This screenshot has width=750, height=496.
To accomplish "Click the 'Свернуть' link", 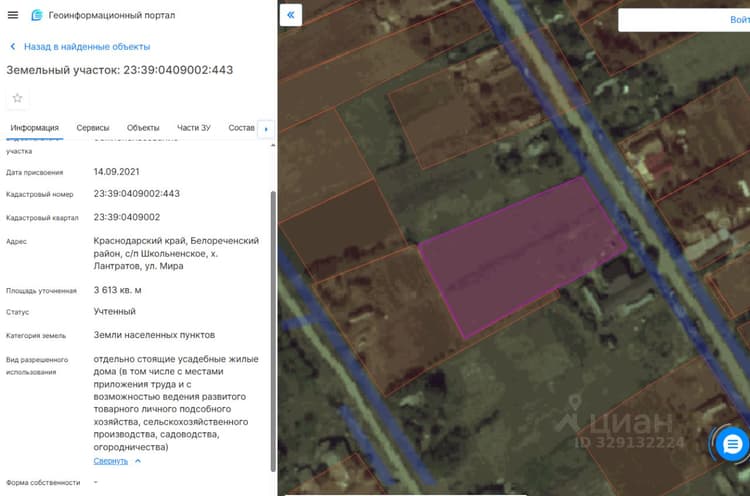I will pos(110,461).
